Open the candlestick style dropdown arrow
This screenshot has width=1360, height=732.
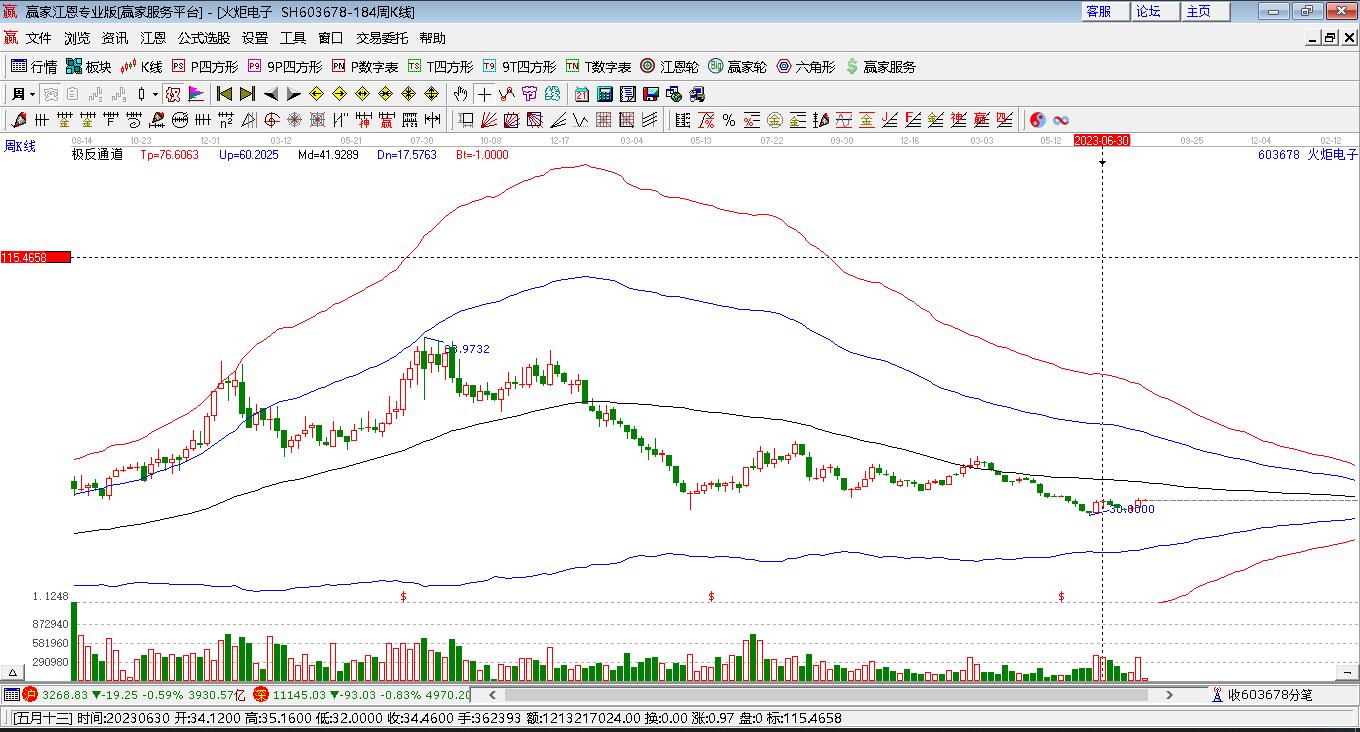coord(155,94)
